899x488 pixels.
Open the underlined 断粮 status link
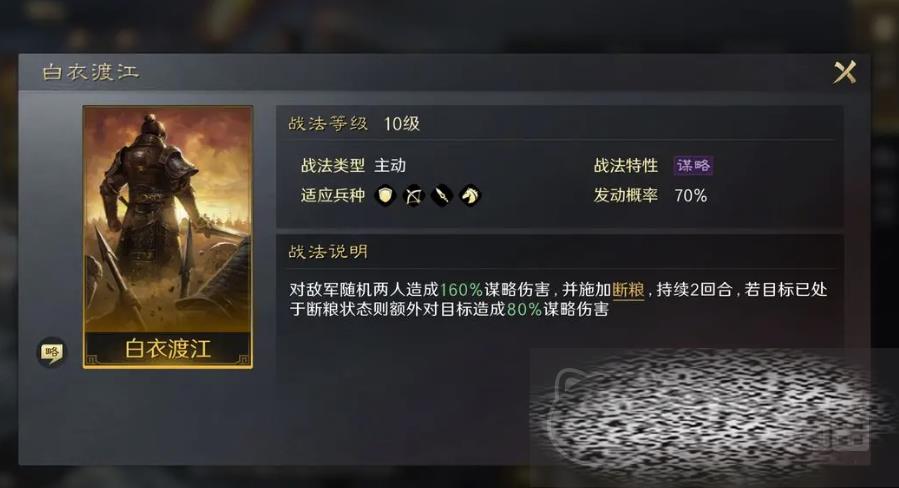point(628,290)
